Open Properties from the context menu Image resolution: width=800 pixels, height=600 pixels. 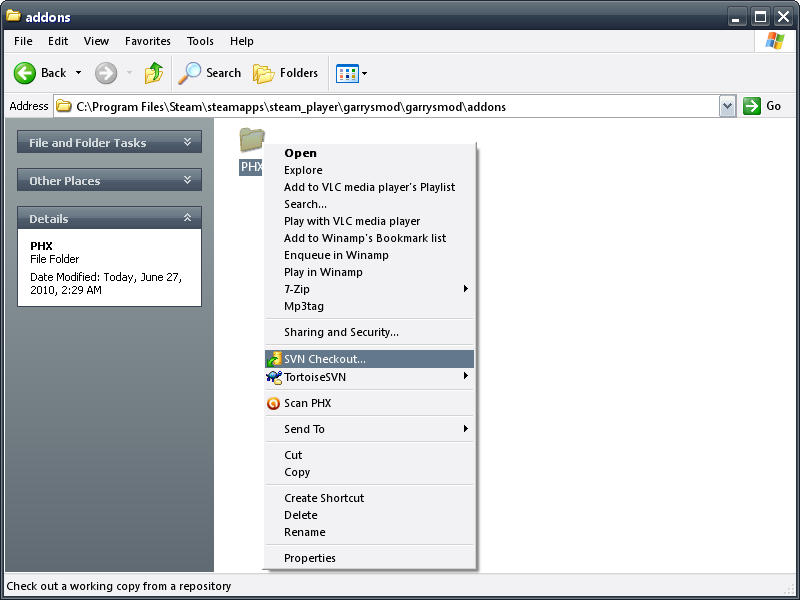coord(369,558)
